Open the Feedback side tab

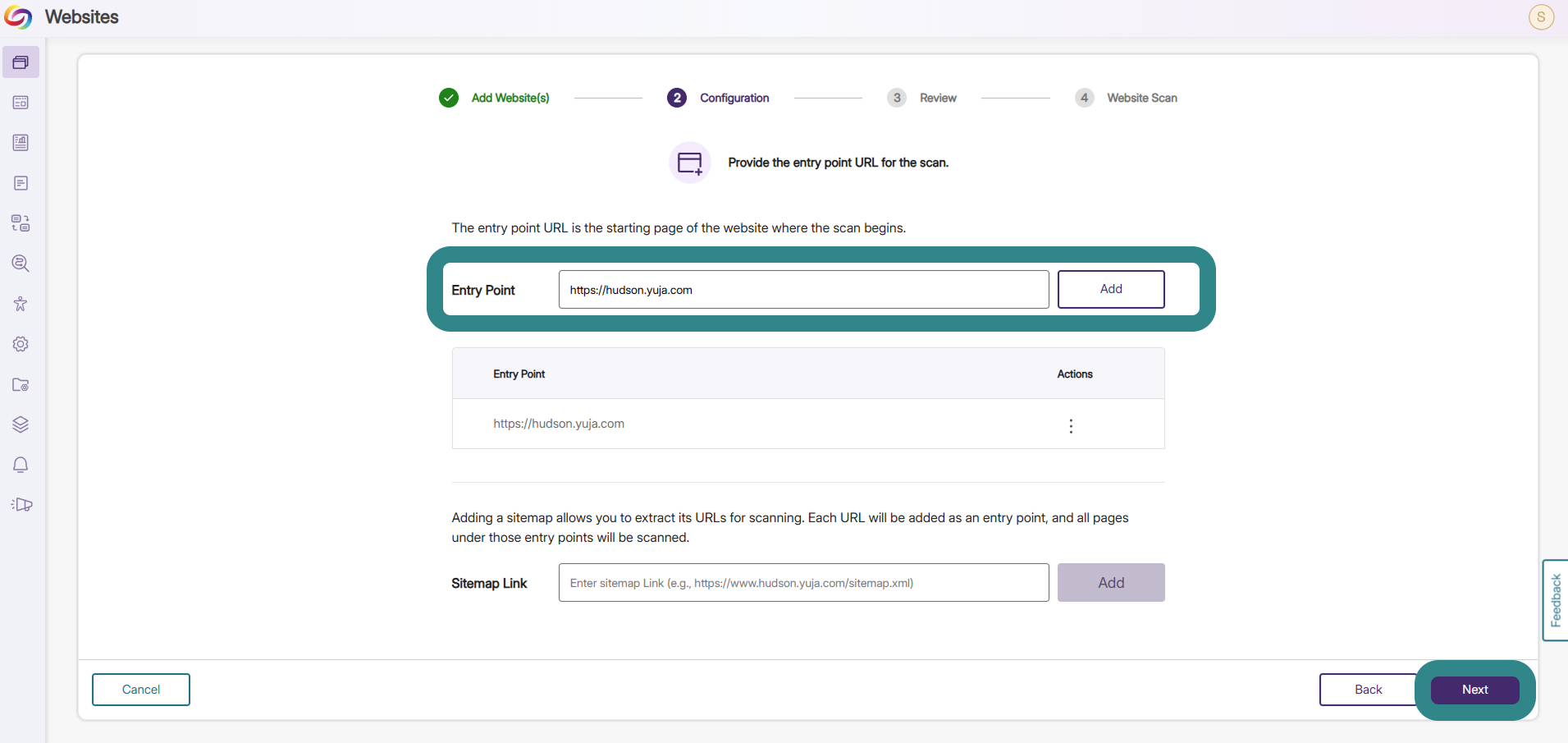click(1556, 600)
